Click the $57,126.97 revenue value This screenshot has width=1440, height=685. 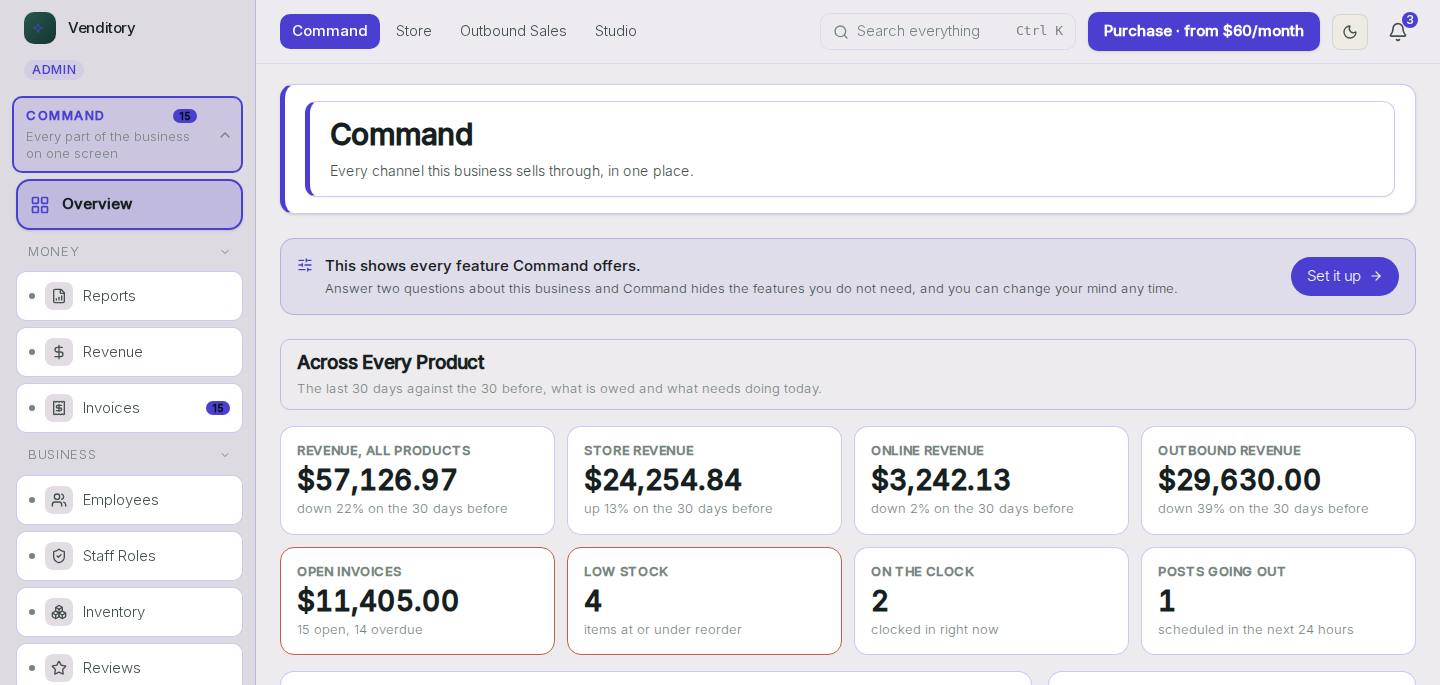click(x=377, y=480)
